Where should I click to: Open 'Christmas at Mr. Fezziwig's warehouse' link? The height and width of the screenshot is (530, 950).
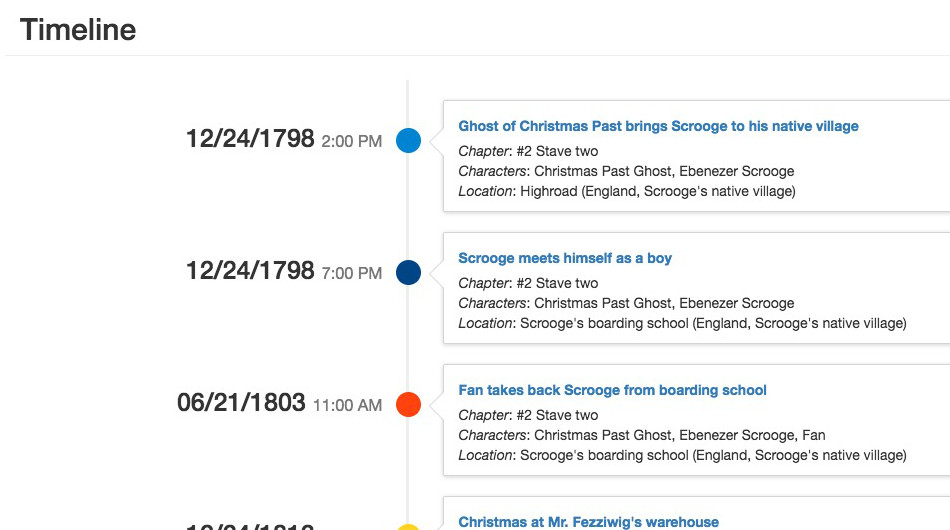tap(588, 522)
